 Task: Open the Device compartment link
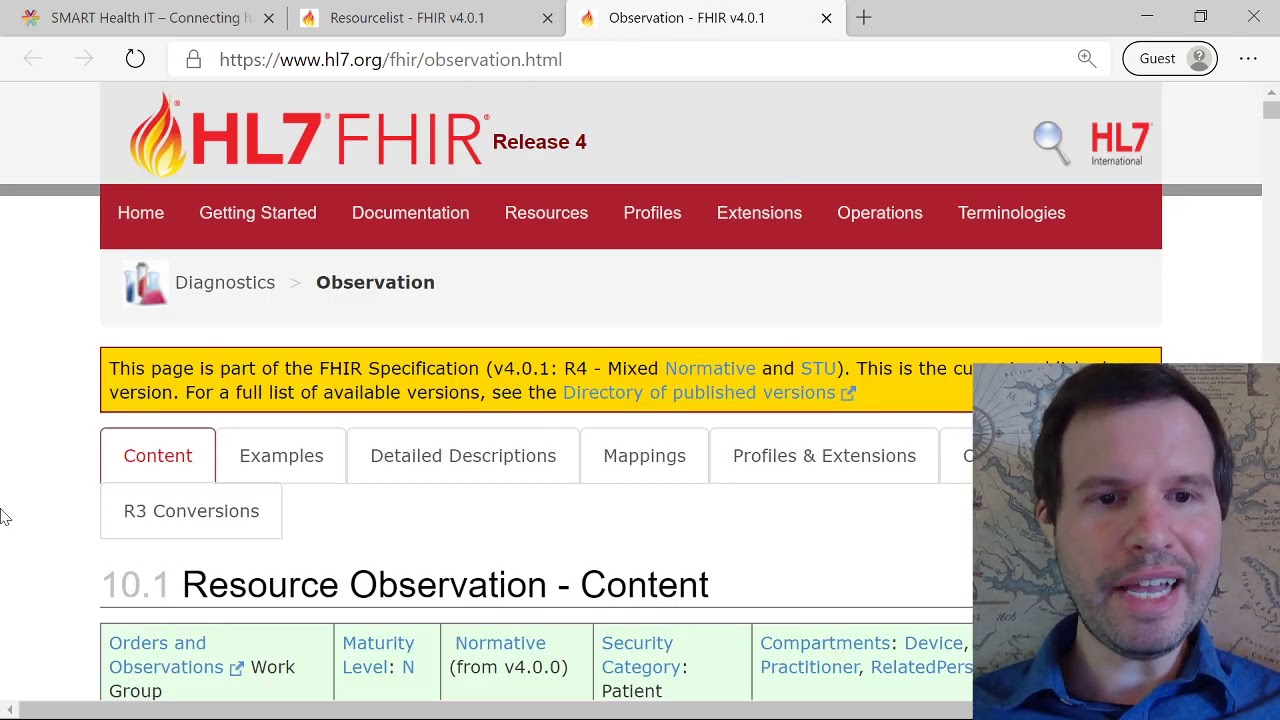pos(933,643)
